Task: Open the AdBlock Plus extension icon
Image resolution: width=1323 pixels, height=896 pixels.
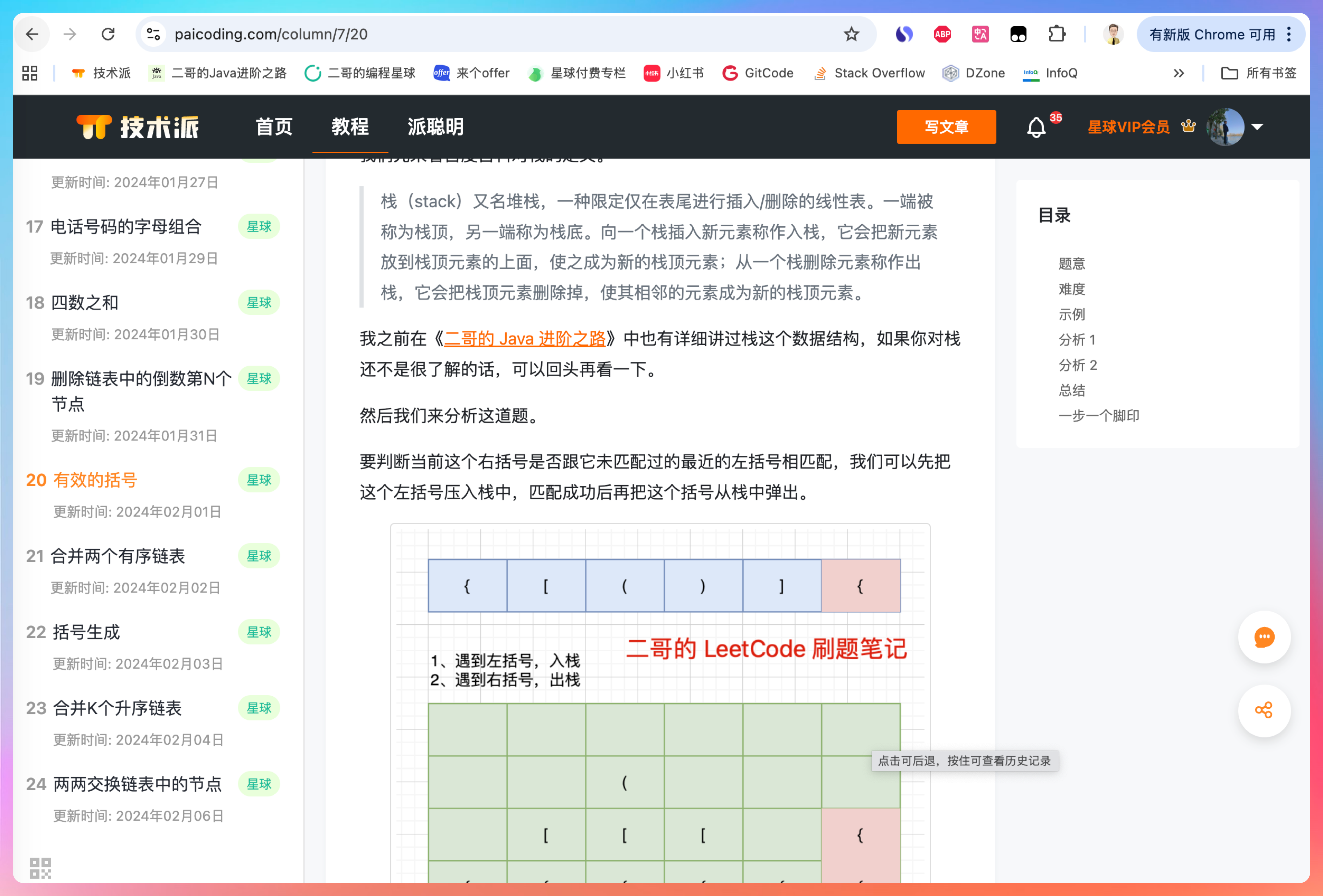Action: [942, 34]
